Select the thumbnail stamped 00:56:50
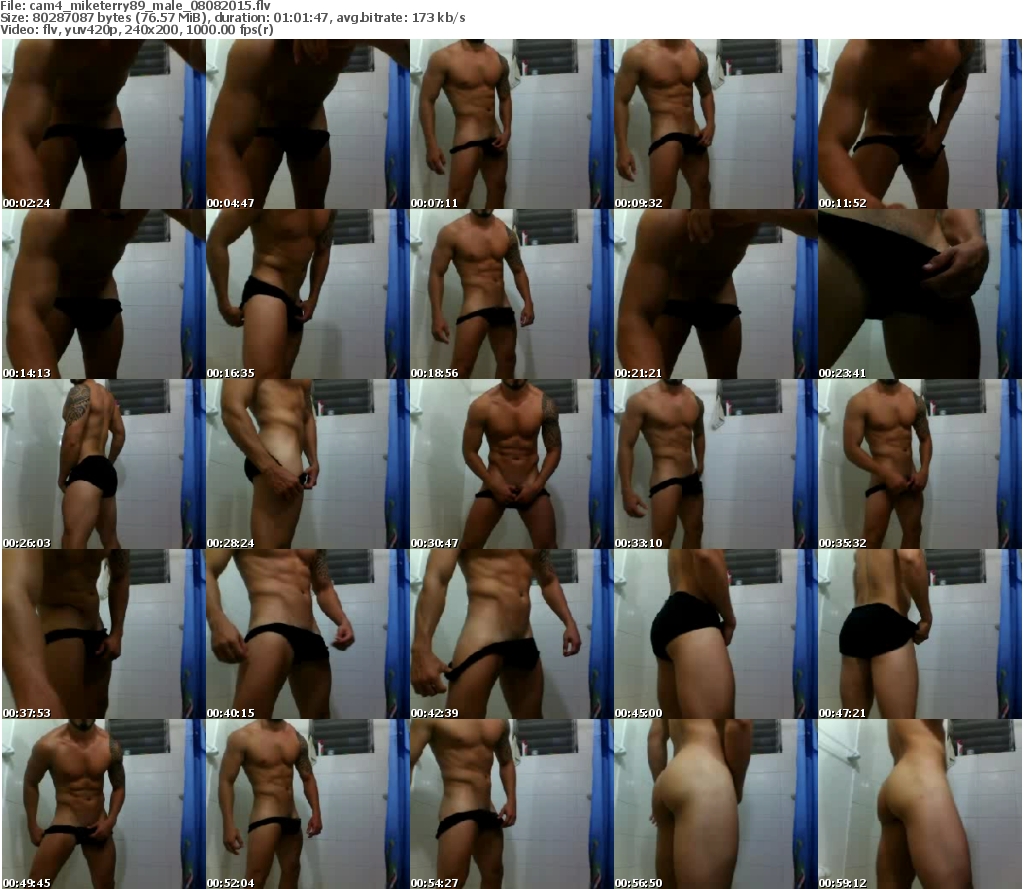The image size is (1024, 889). (716, 803)
